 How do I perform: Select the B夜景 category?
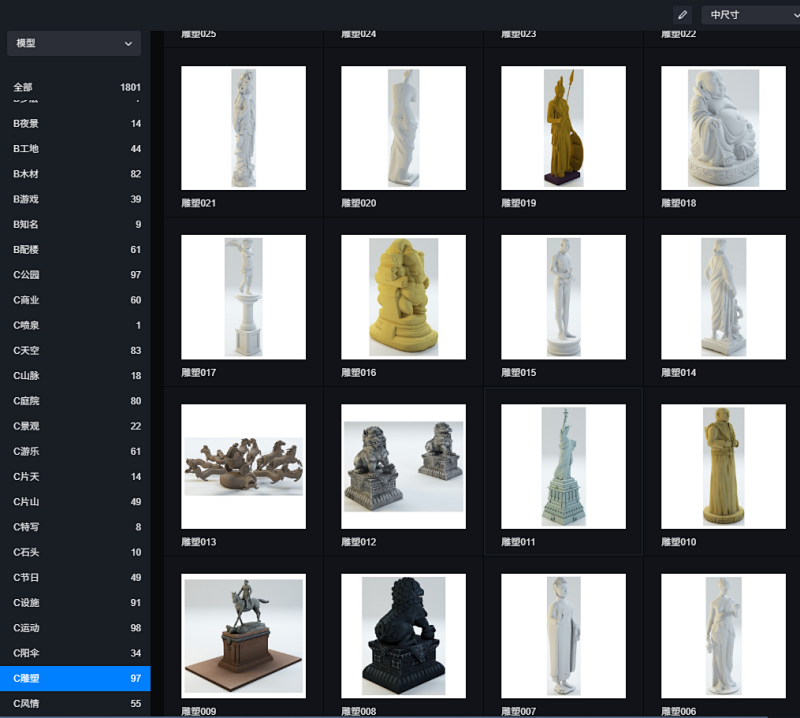(x=76, y=123)
